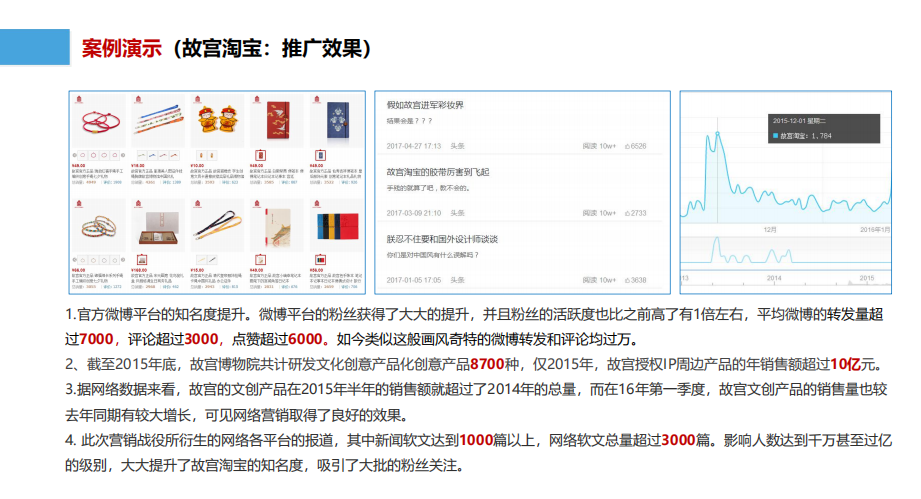Click Palace Museum logo on red bracelet card
921x499 pixels.
[79, 99]
